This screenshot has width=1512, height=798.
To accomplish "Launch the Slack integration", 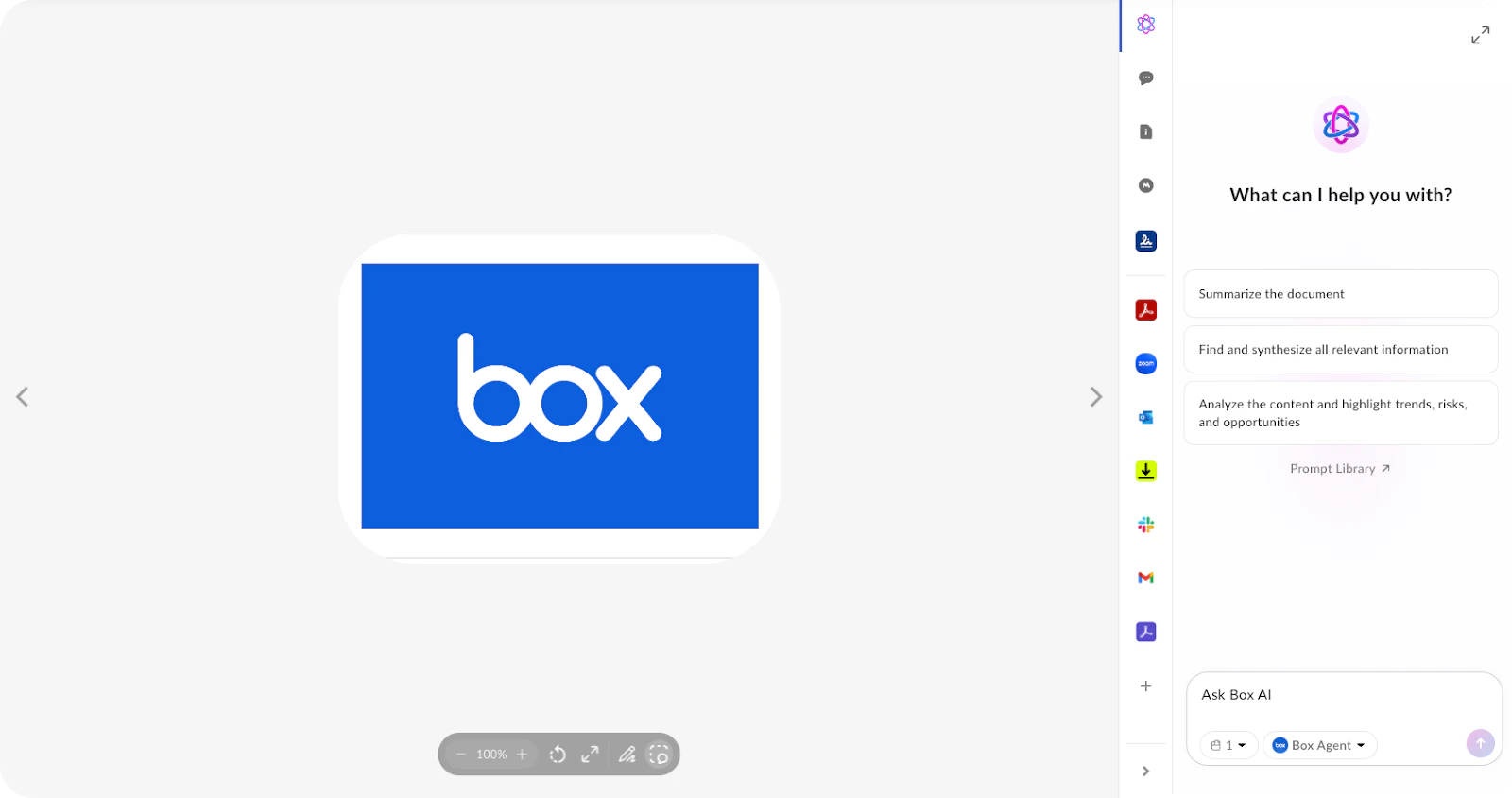I will pyautogui.click(x=1145, y=525).
